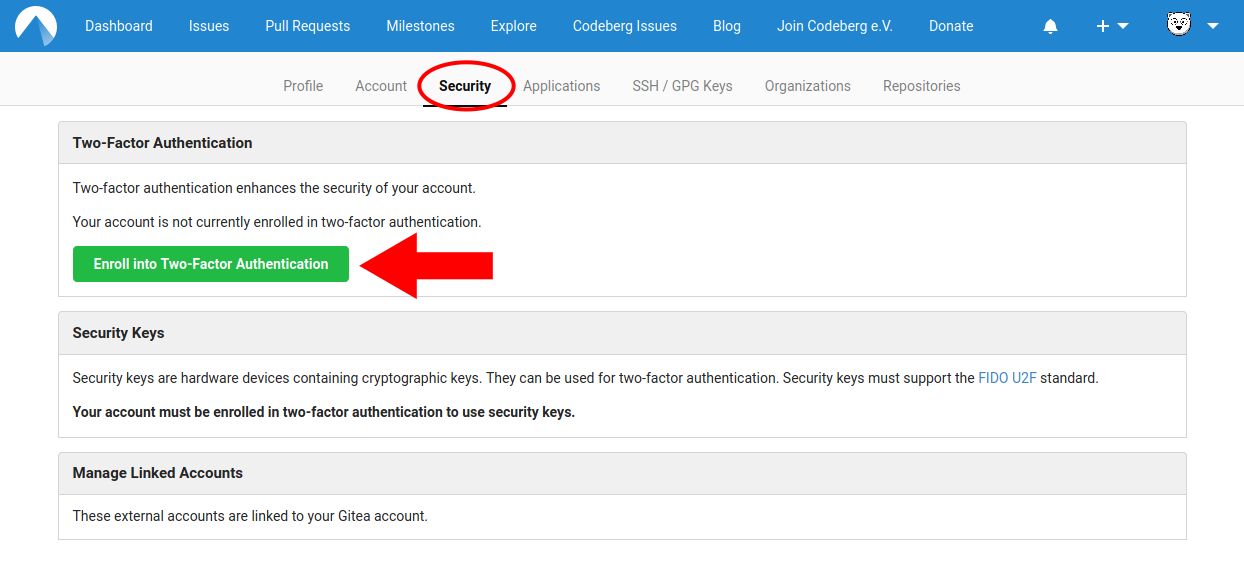
Task: Click the plus icon to create new
Action: click(1102, 25)
